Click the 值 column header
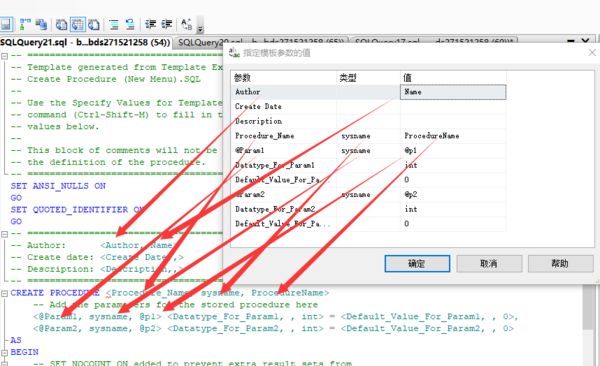Viewport: 600px width, 366px height. [x=453, y=78]
